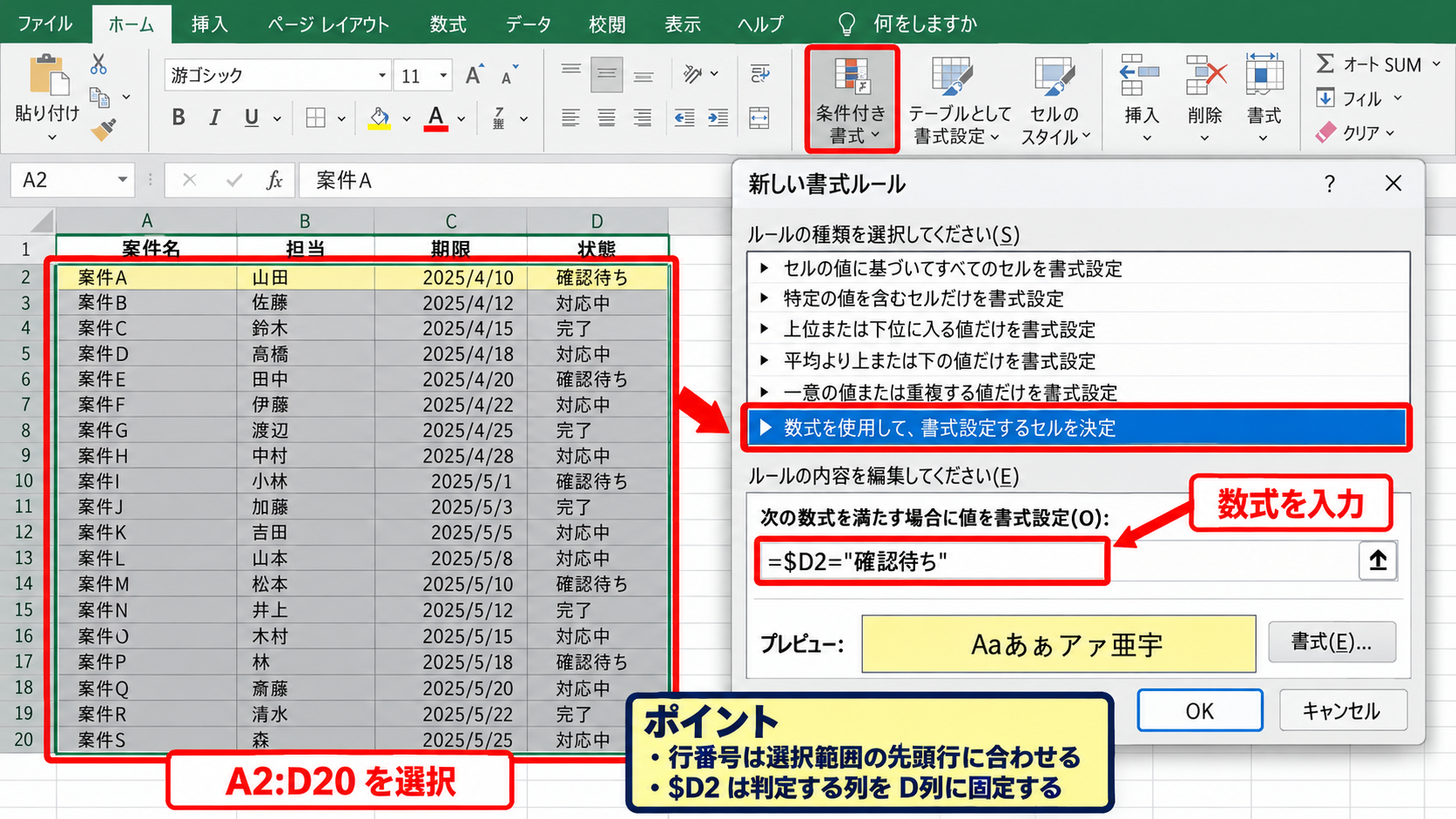Open 条件付き書式 conditional formatting
The height and width of the screenshot is (819, 1456).
tap(851, 99)
